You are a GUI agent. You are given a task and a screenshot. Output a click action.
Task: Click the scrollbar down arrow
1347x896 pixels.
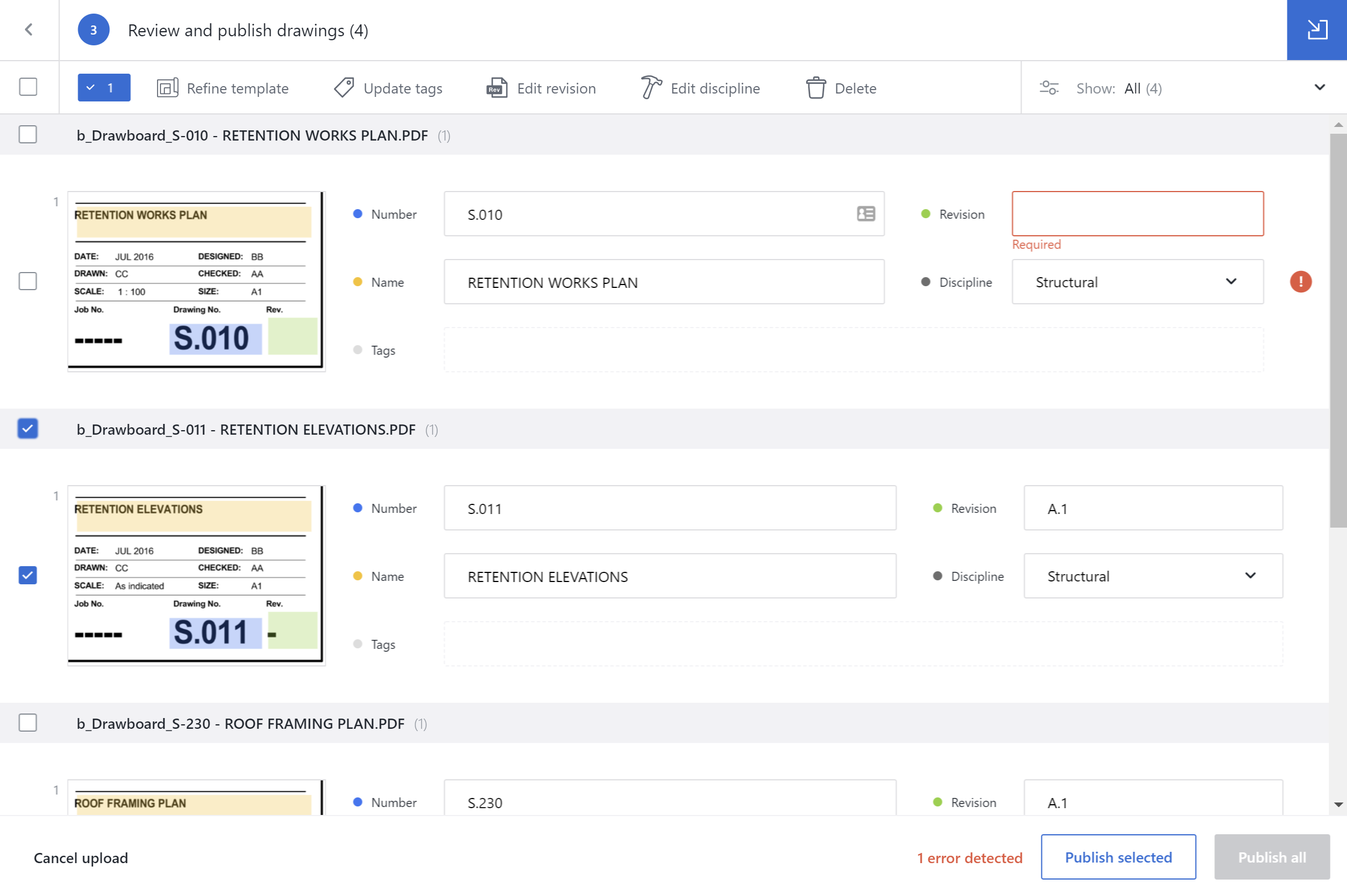pyautogui.click(x=1338, y=805)
